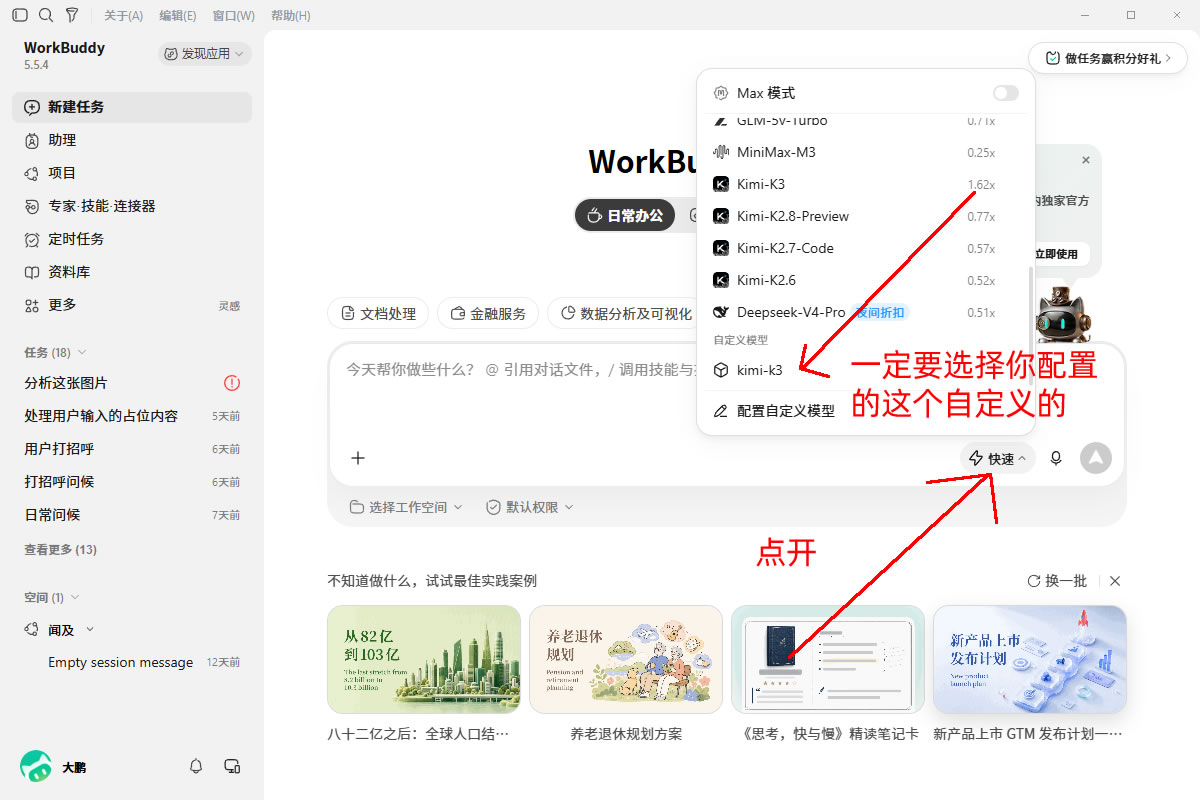Image resolution: width=1200 pixels, height=800 pixels.
Task: Open the notifications bell icon
Action: [x=196, y=766]
